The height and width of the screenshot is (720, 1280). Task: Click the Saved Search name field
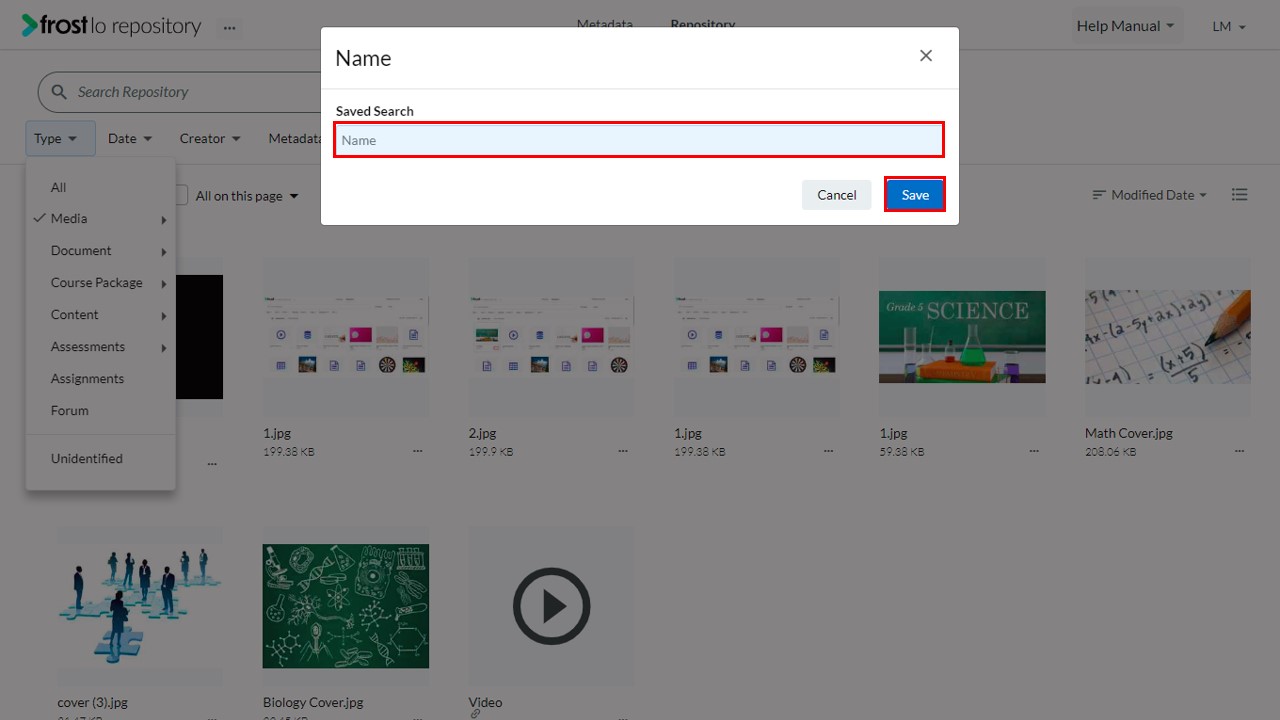(639, 140)
